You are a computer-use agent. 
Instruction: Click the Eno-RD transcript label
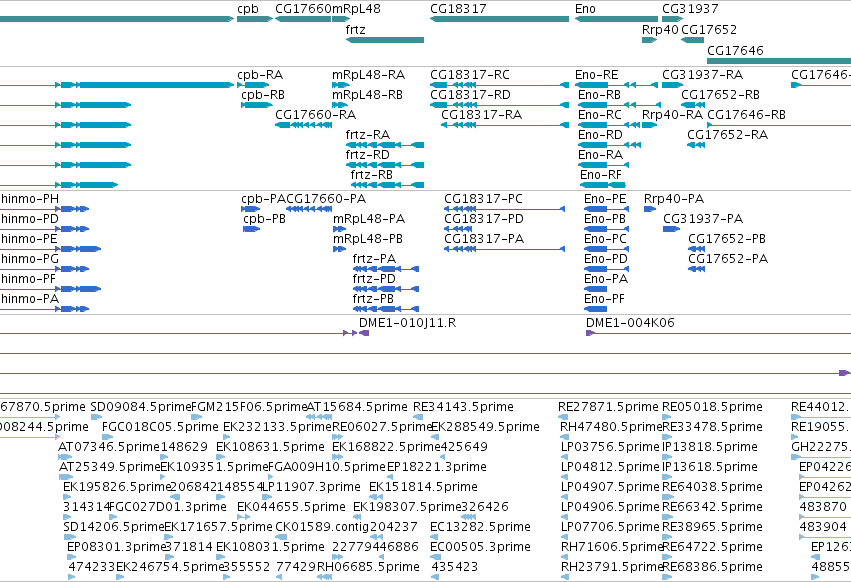(x=600, y=135)
